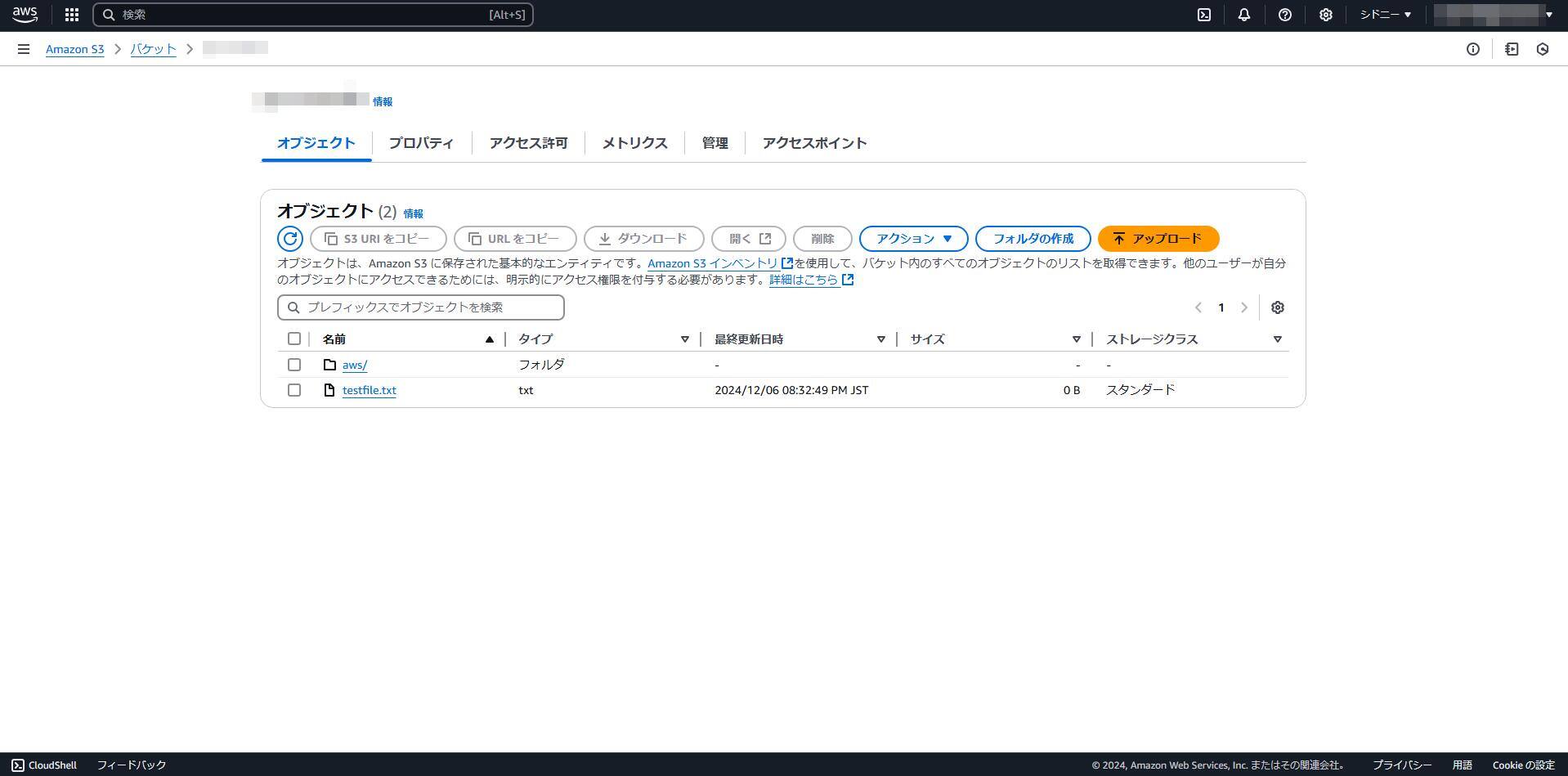Open the シドニー region dropdown

coord(1386,15)
